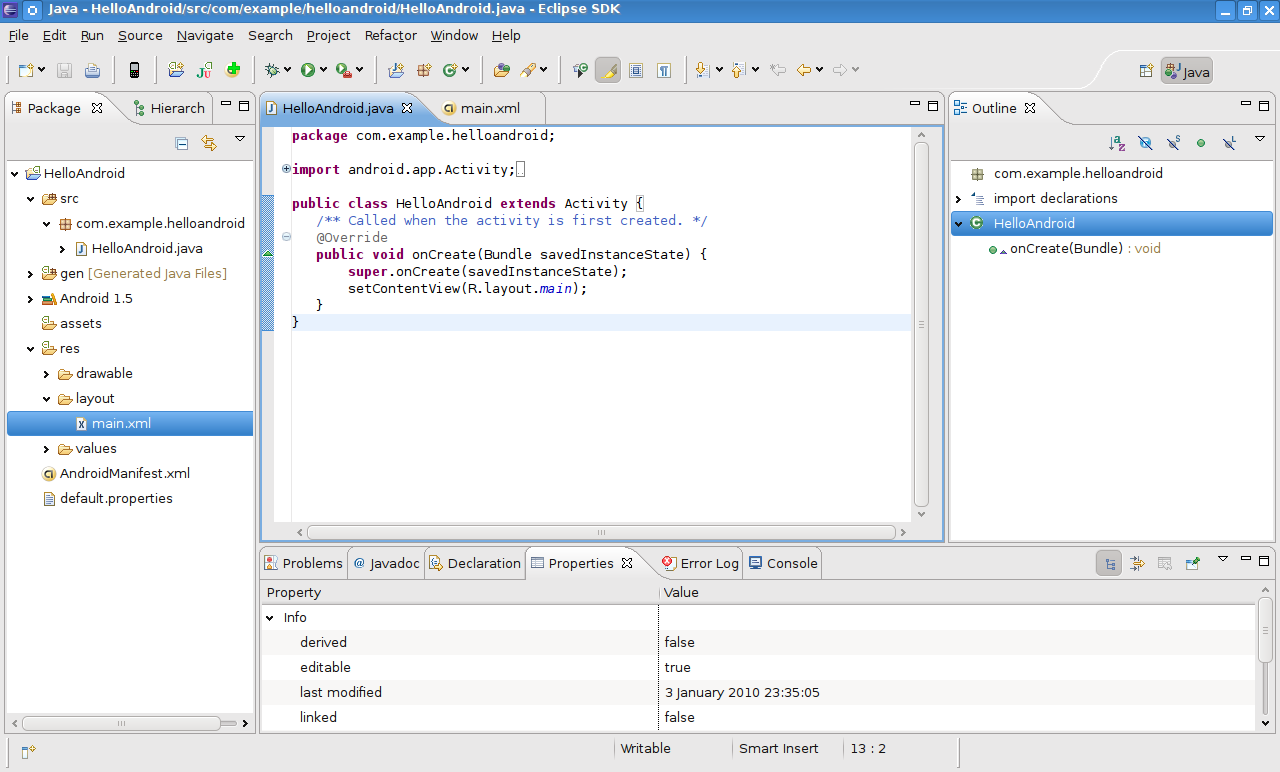Screen dimensions: 1280x772
Task: Click the Print icon in toolbar
Action: click(x=92, y=70)
